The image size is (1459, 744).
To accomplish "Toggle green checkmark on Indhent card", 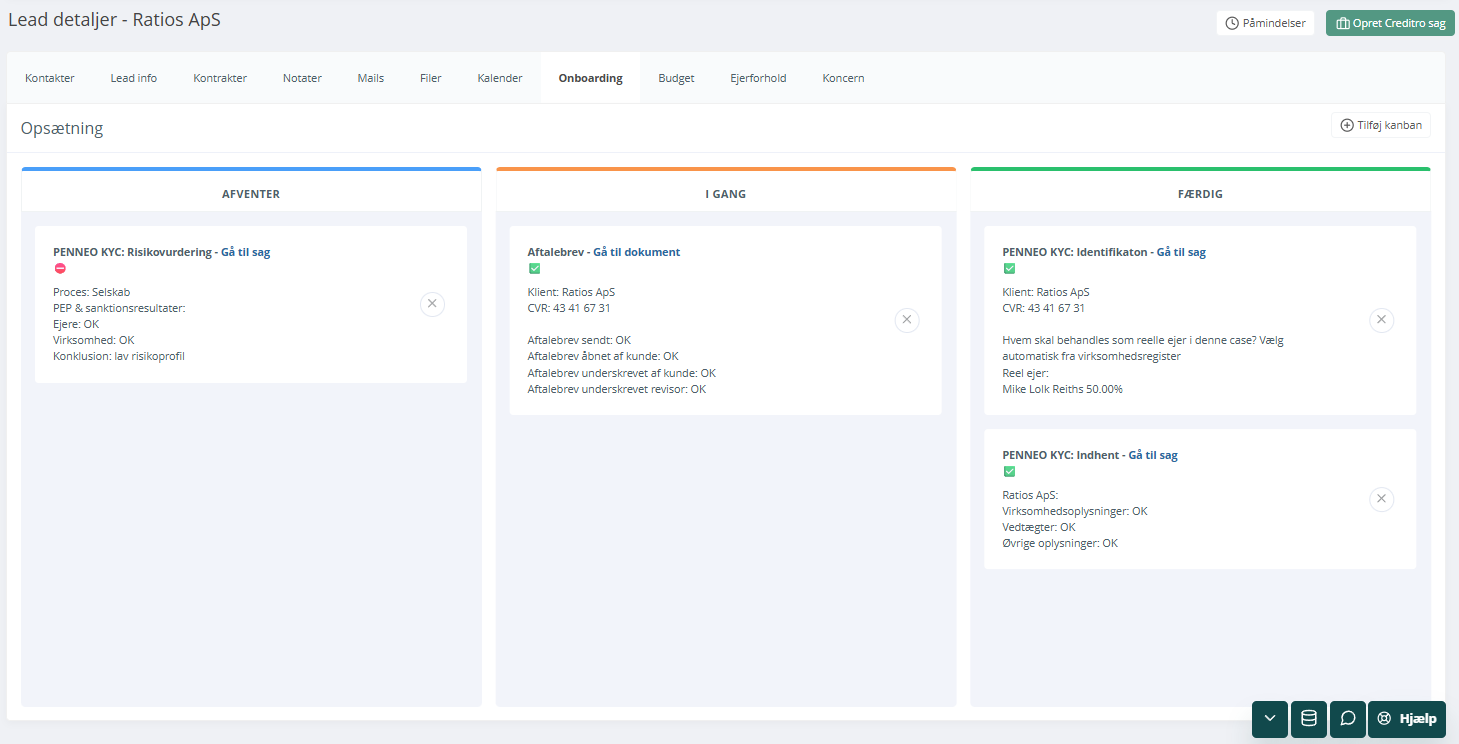I will pos(1009,471).
